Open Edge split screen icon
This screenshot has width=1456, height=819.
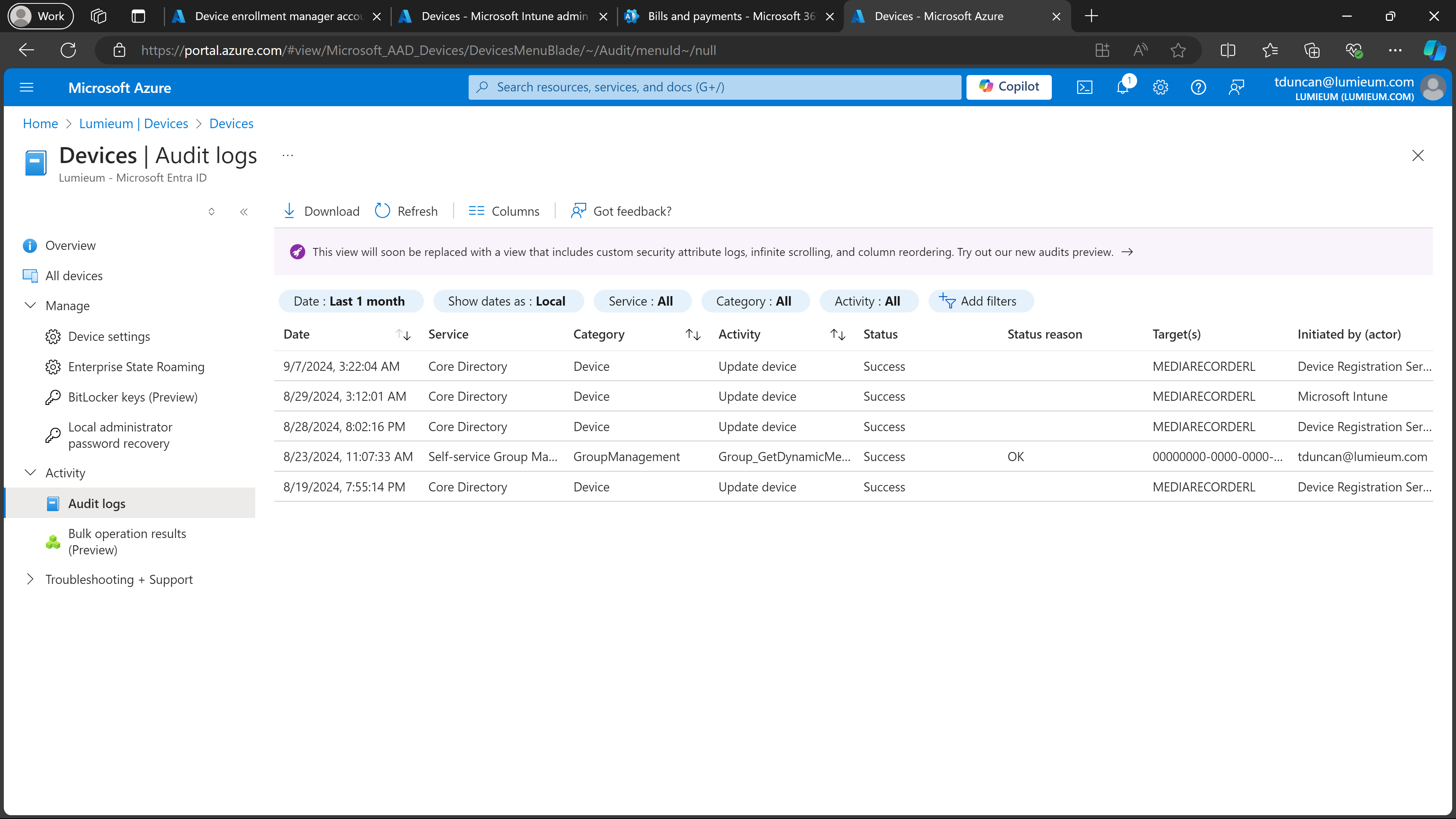(1228, 50)
